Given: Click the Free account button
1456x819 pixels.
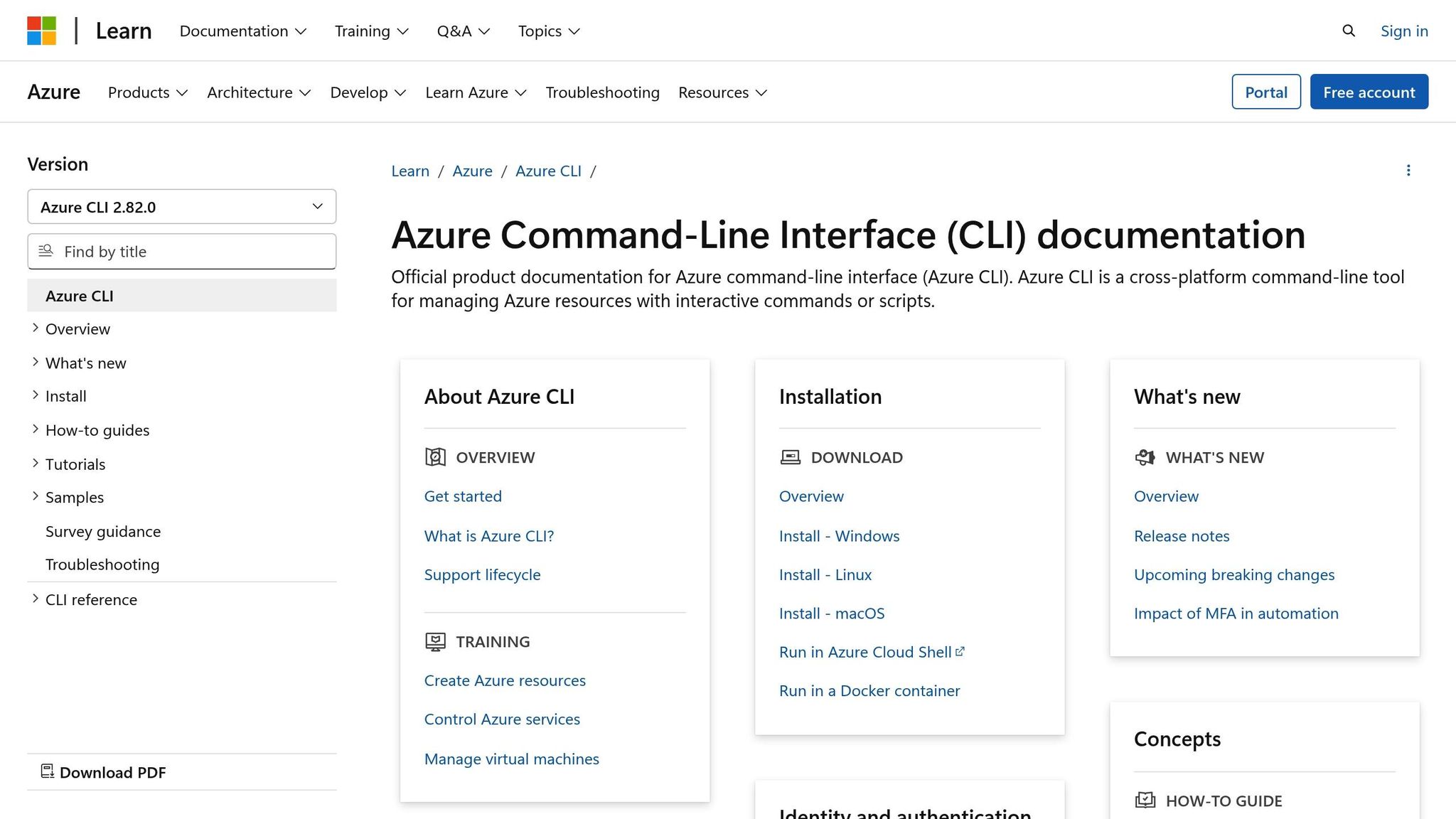Looking at the screenshot, I should 1369,92.
